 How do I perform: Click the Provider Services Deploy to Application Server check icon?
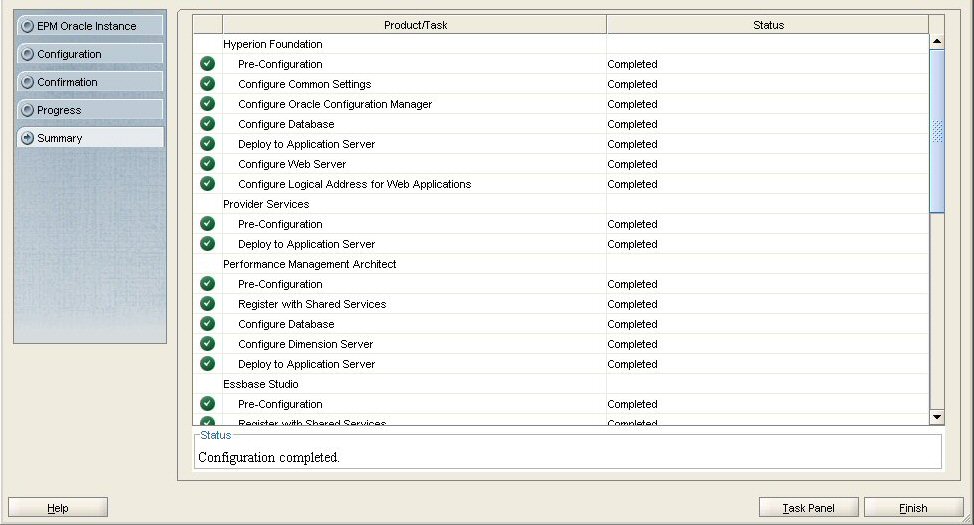207,244
